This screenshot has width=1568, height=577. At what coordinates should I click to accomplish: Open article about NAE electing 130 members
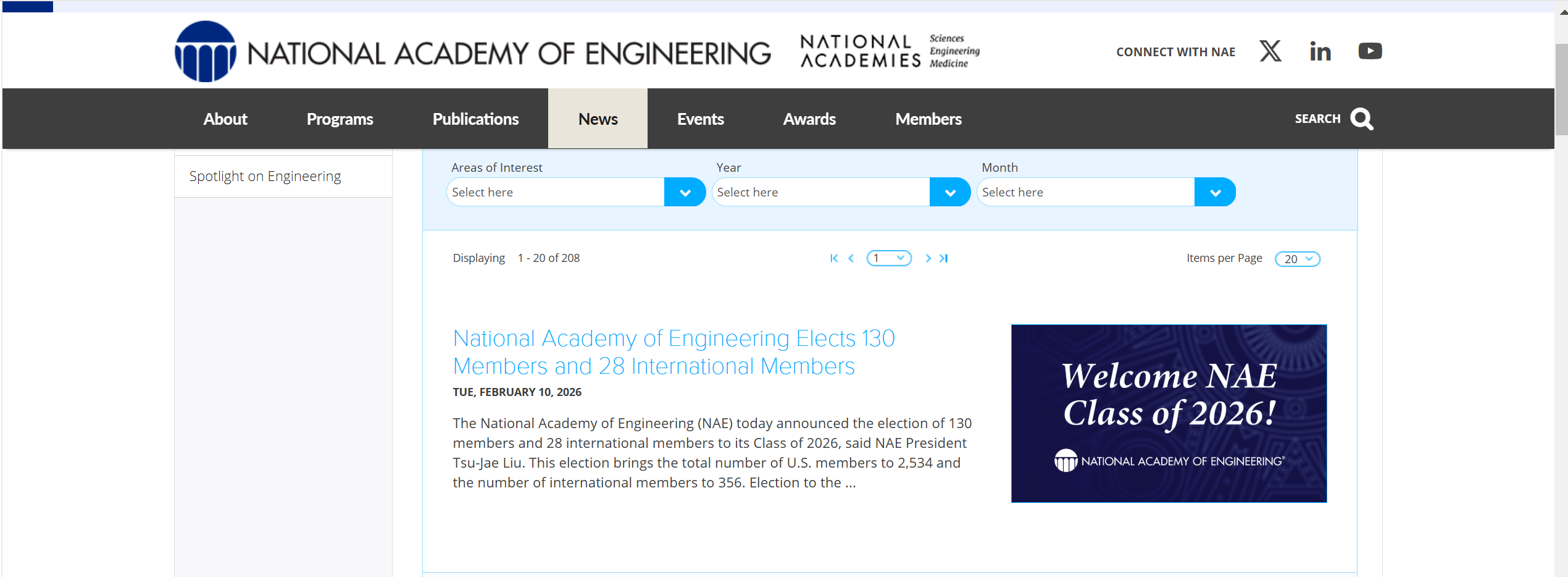click(673, 352)
